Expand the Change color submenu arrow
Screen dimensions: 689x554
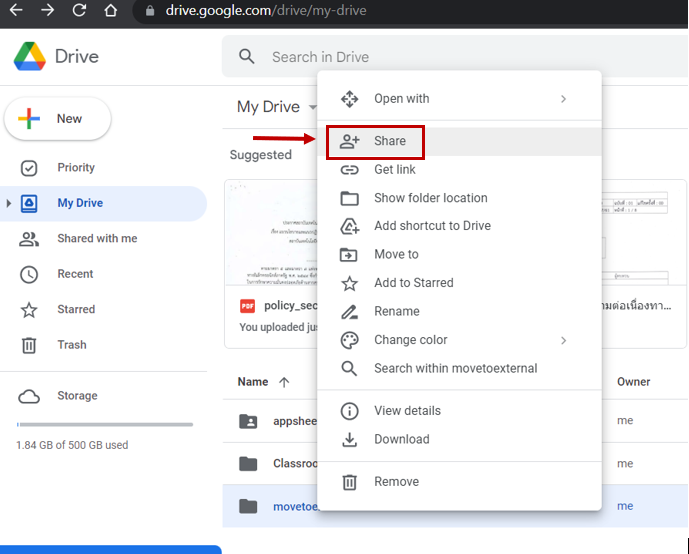(x=563, y=340)
